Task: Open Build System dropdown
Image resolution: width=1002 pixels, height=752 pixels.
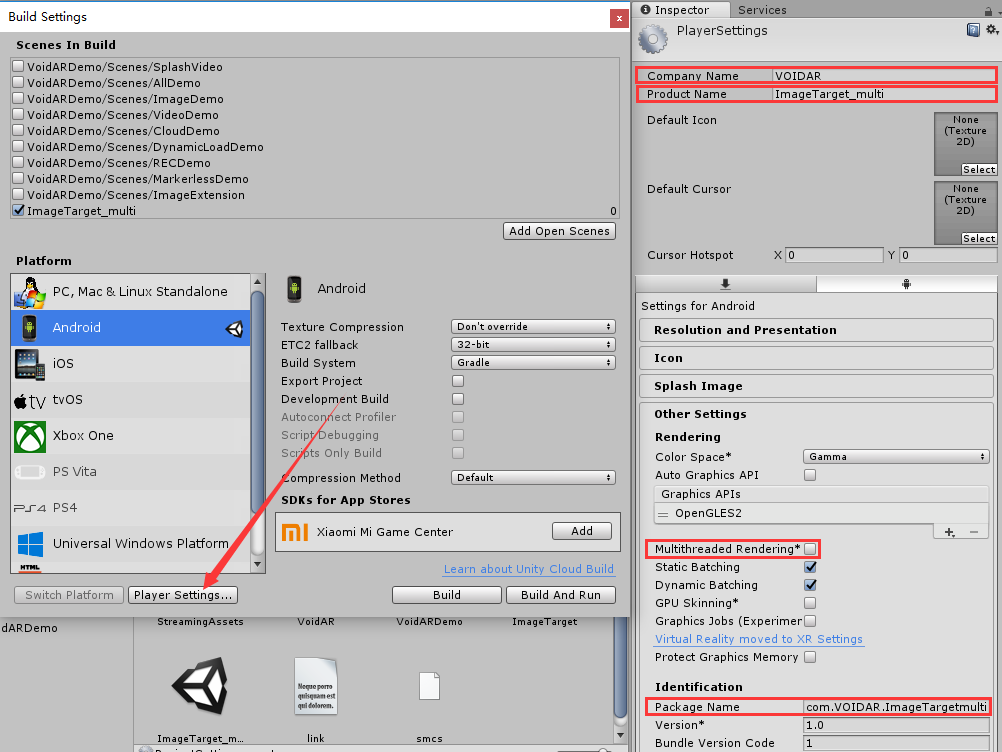Action: tap(533, 362)
